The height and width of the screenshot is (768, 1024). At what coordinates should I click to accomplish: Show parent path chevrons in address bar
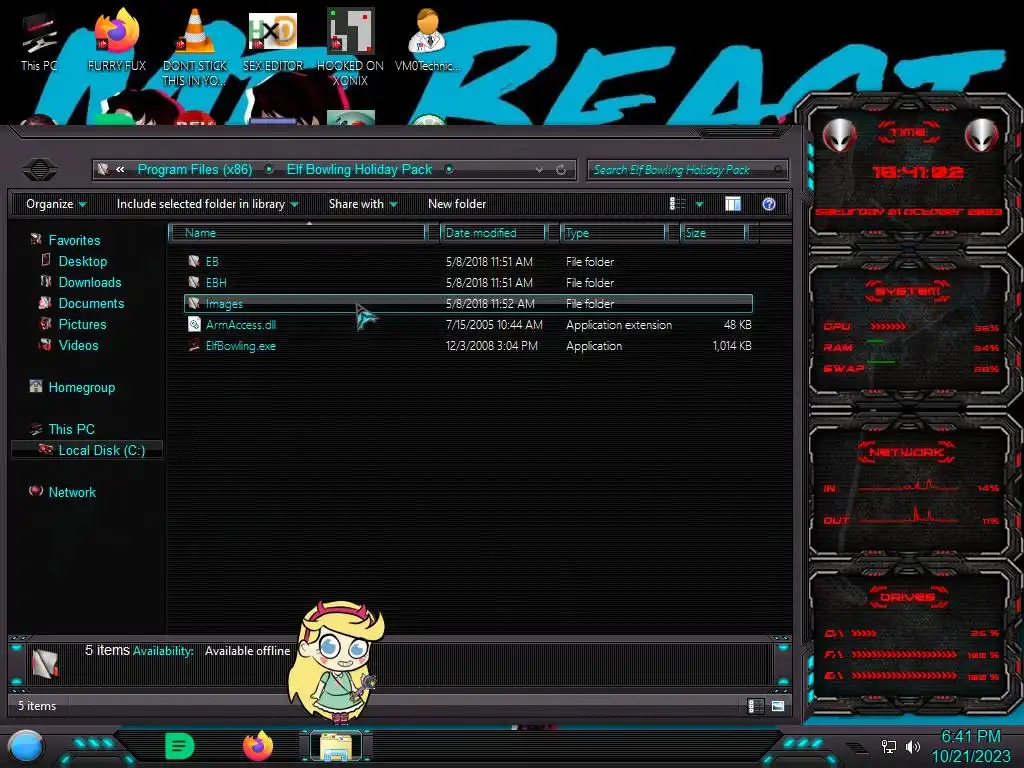click(x=120, y=170)
